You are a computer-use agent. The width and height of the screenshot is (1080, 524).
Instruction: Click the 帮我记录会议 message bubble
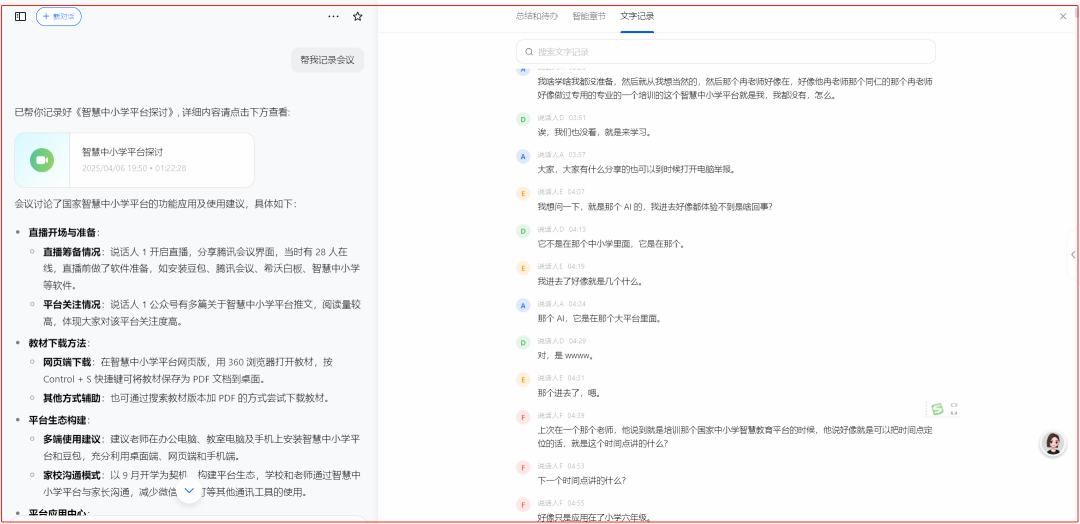(327, 61)
